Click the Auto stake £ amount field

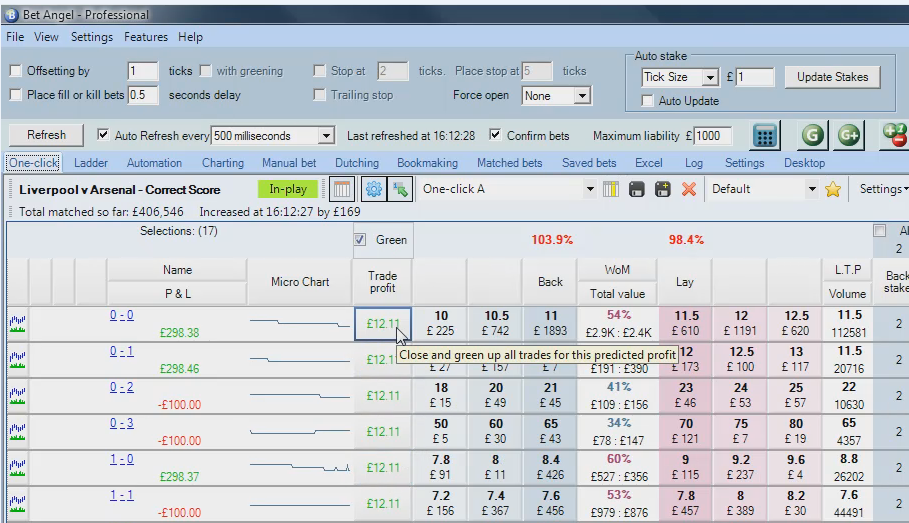pos(755,77)
